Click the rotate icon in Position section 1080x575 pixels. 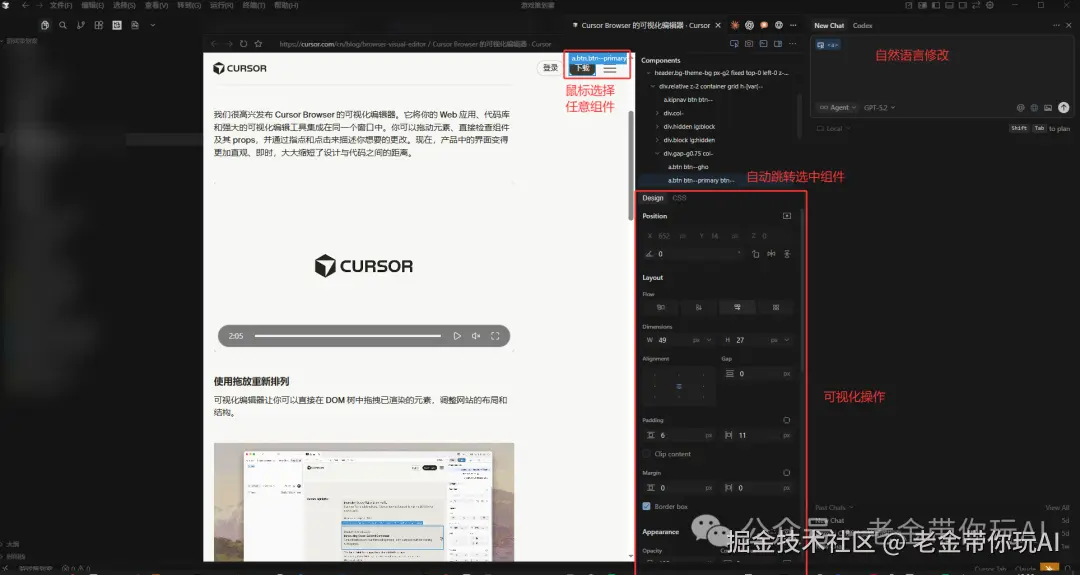point(756,254)
